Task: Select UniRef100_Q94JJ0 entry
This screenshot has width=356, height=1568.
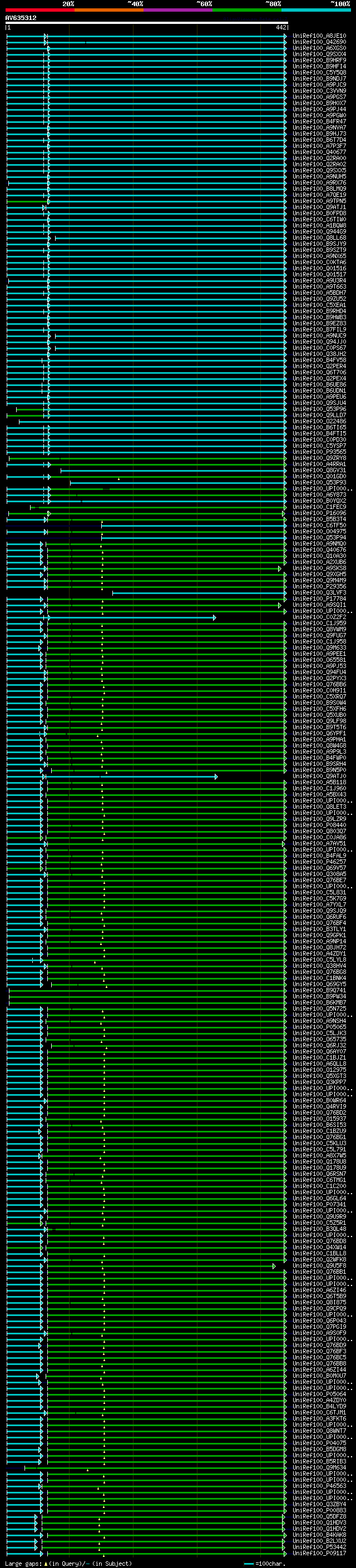Action: (x=319, y=342)
